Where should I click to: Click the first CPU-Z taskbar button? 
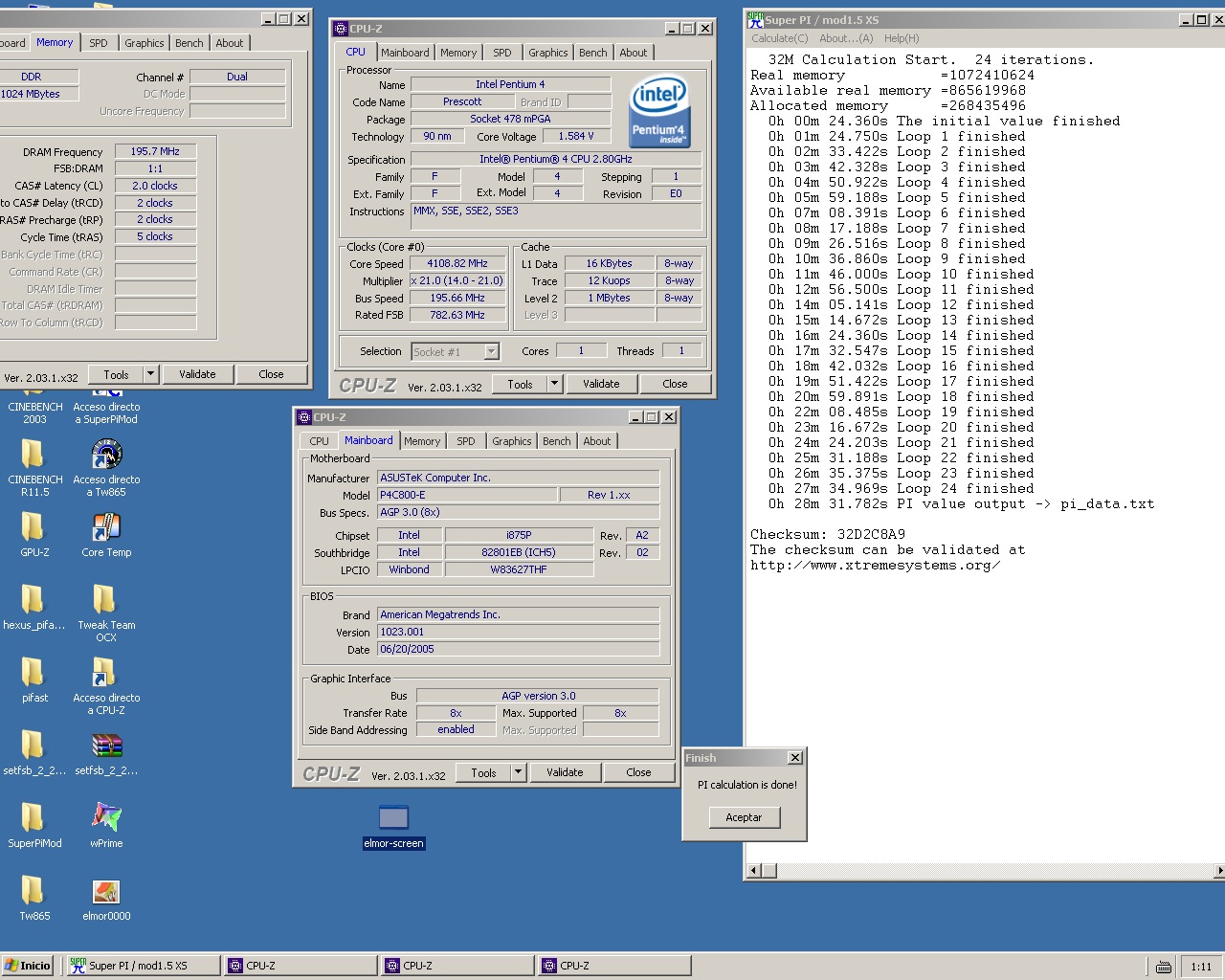(301, 966)
